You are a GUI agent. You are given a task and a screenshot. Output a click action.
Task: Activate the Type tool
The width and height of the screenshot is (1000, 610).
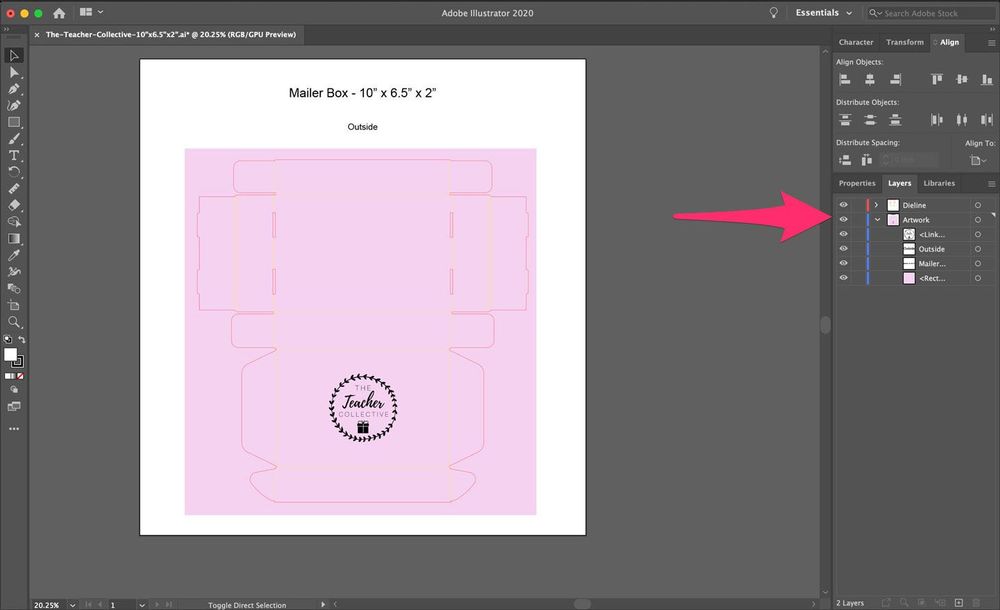[14, 157]
